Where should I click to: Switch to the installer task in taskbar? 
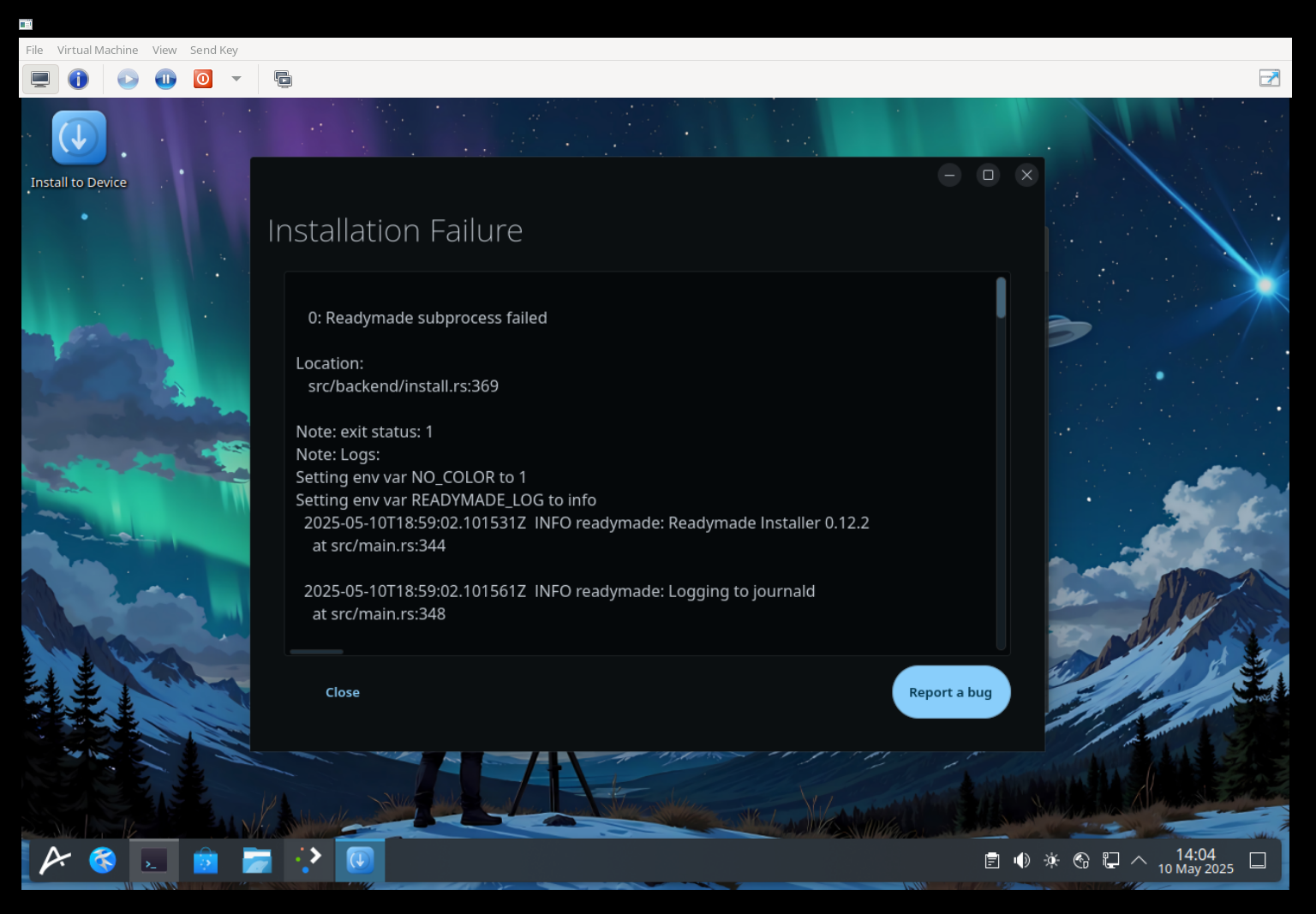360,859
